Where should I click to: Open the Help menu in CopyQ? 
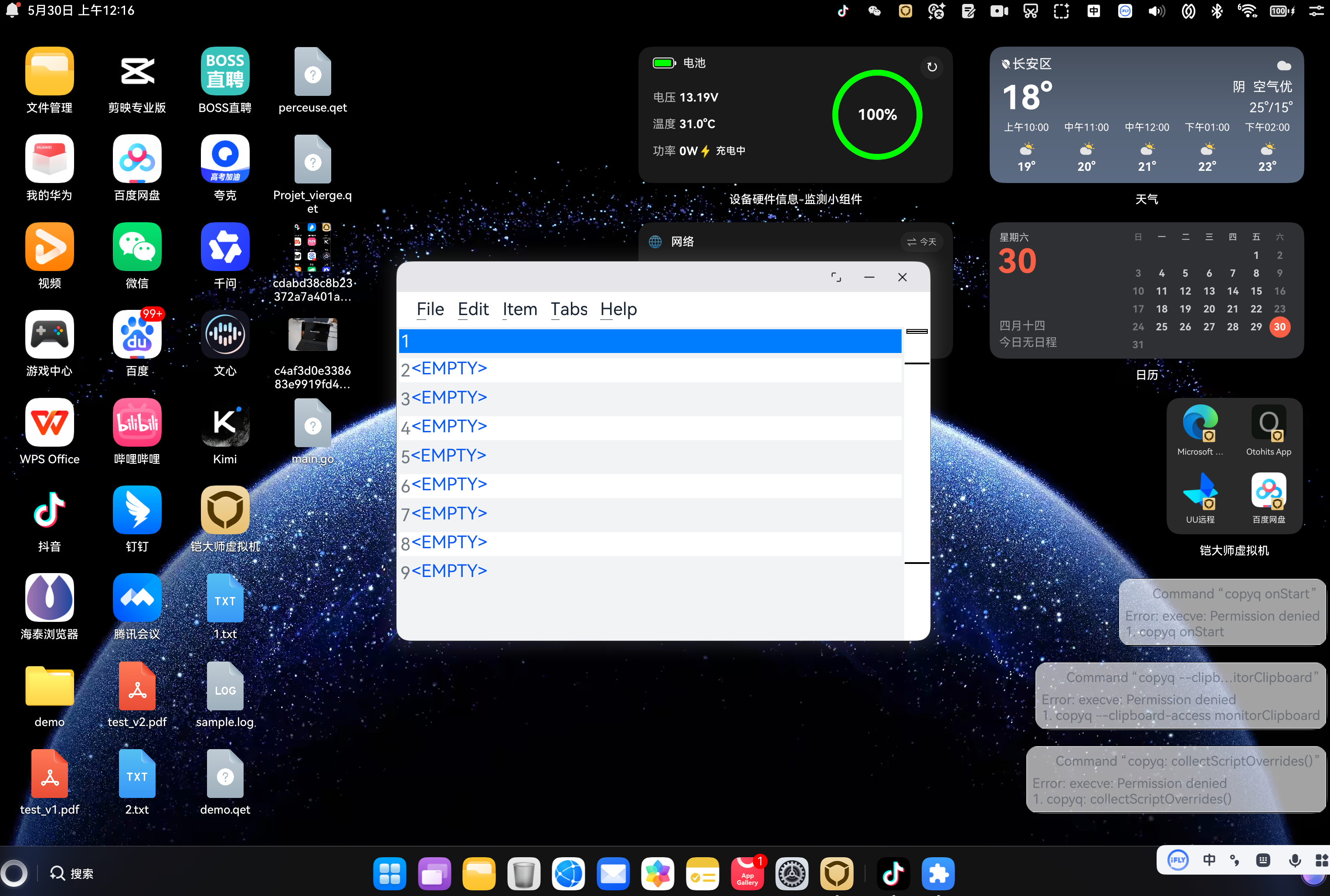[x=618, y=309]
